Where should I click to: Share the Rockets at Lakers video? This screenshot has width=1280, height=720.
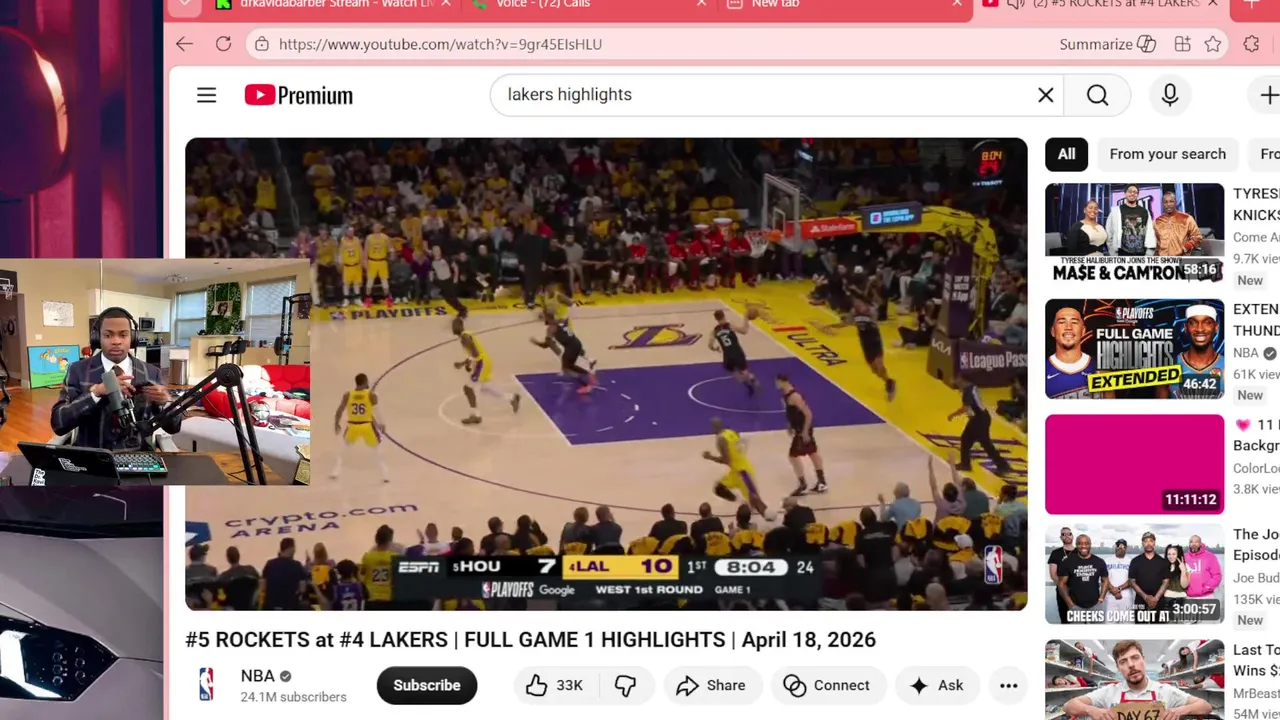click(711, 685)
